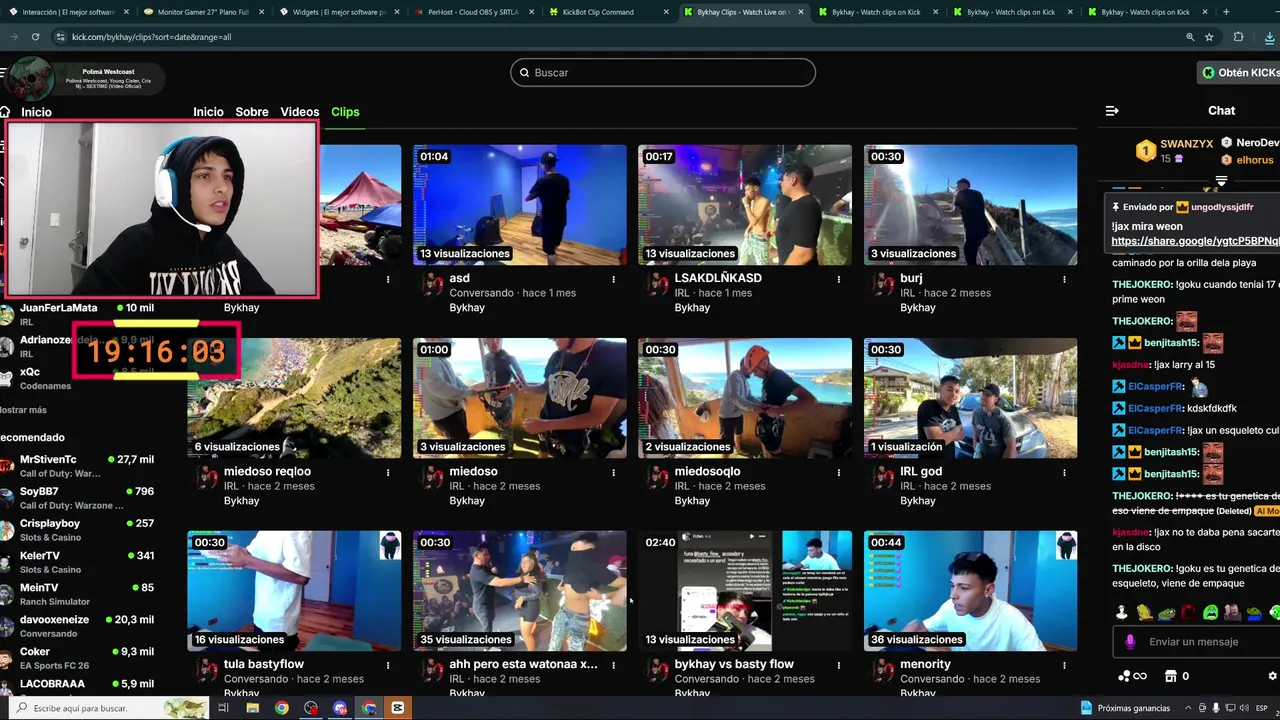Open a new browser tab with plus button

click(x=1226, y=12)
